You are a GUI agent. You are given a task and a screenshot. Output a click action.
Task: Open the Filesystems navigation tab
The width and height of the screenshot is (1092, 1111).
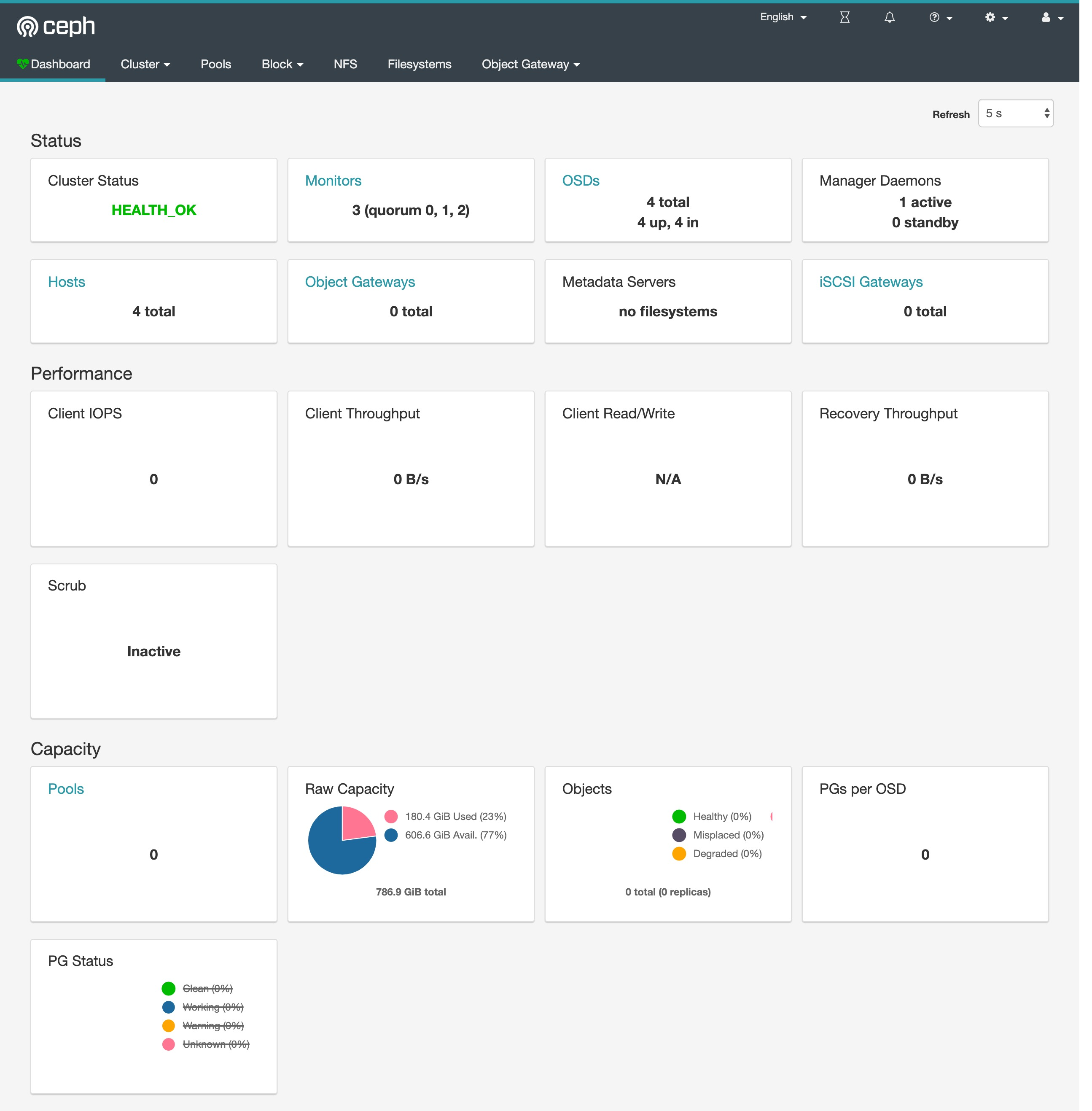(419, 64)
